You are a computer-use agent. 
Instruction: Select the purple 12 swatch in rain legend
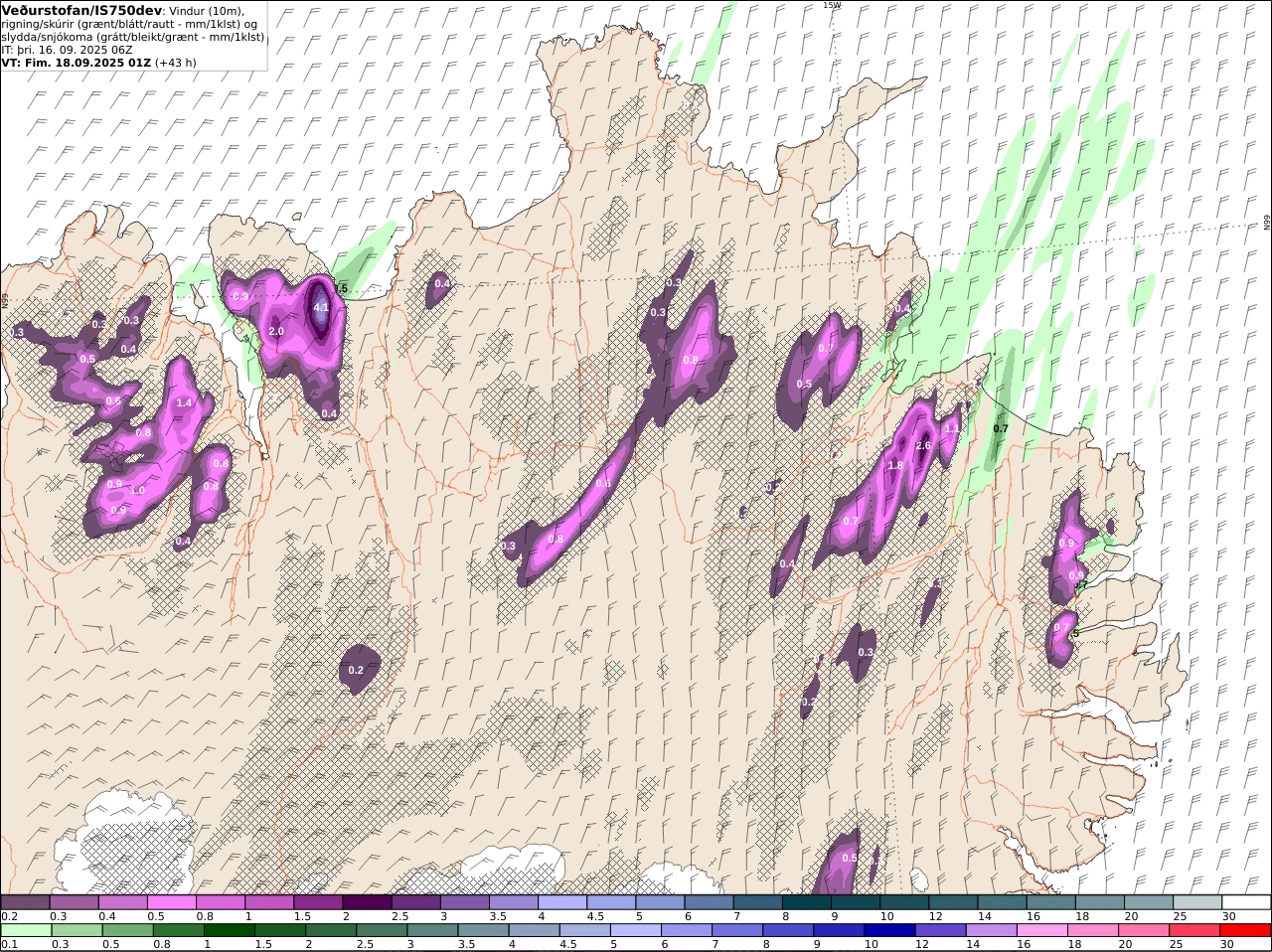coord(940,930)
